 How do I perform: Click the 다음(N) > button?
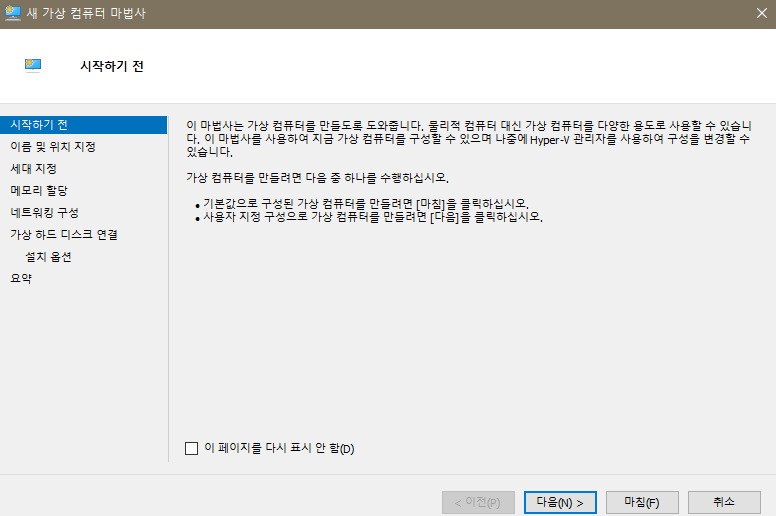560,503
